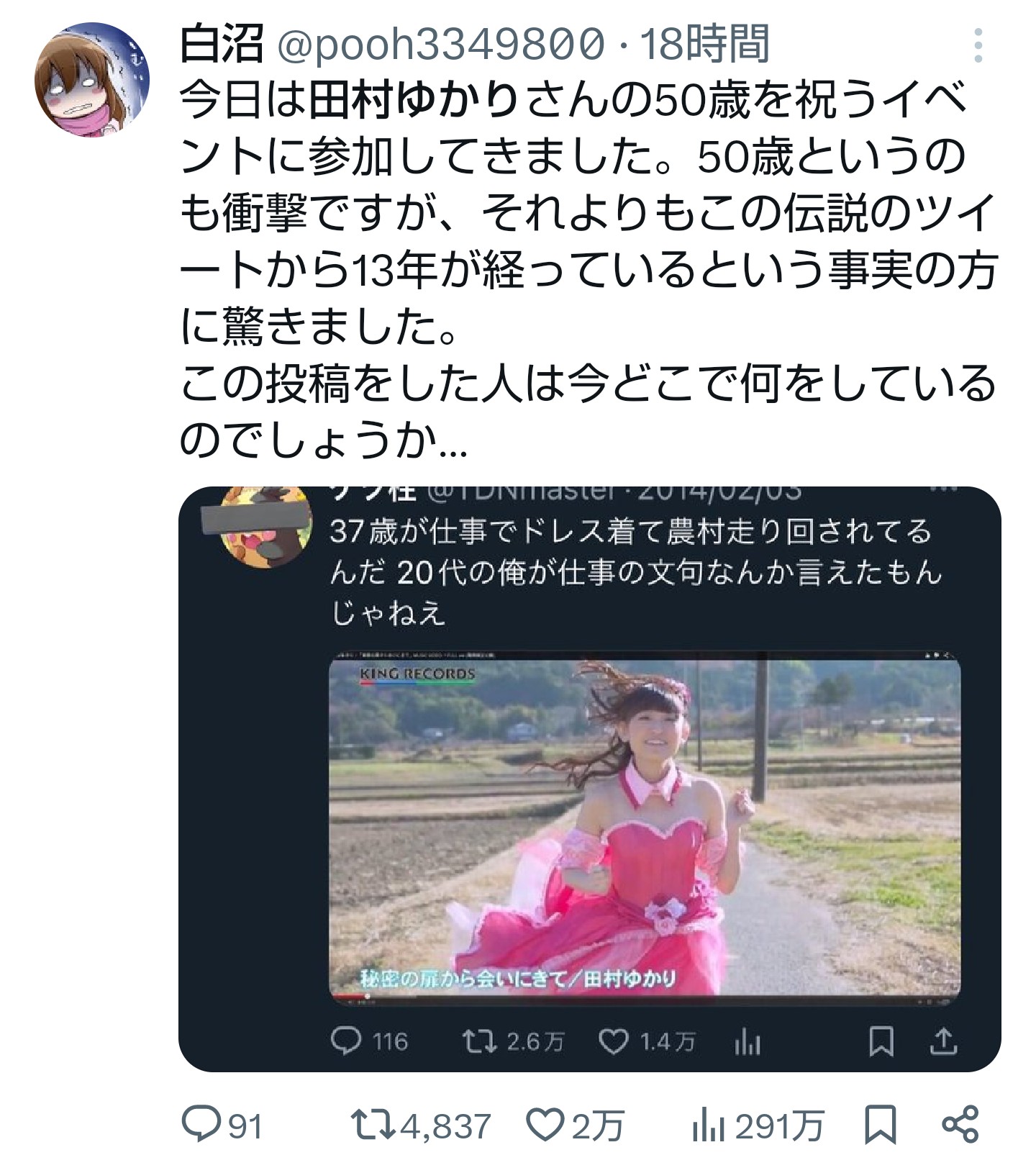The height and width of the screenshot is (1173, 1036).
Task: View the 291万 post analytics
Action: (758, 1125)
